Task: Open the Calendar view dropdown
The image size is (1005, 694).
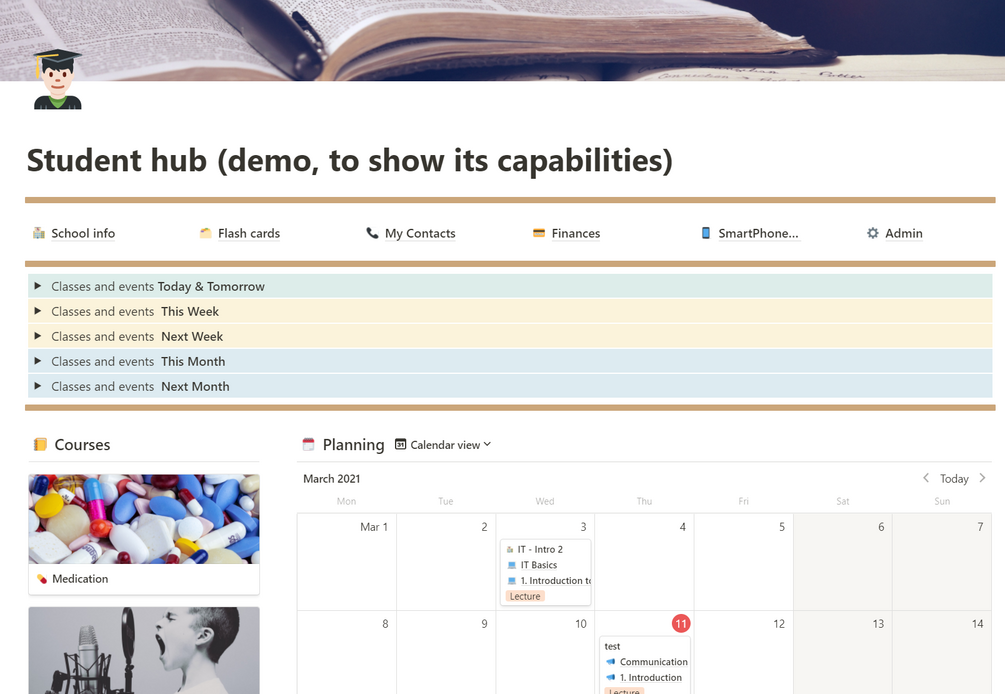Action: click(x=443, y=444)
